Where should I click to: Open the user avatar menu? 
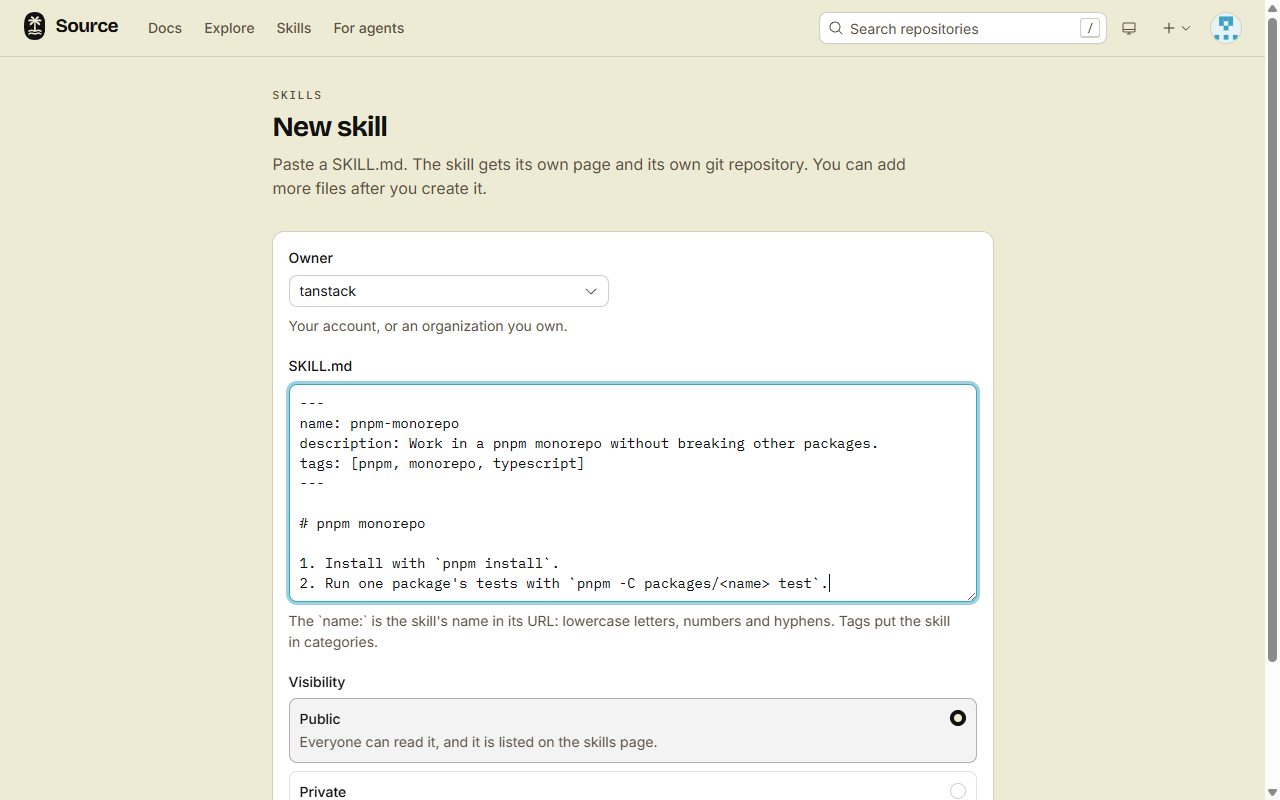pyautogui.click(x=1226, y=28)
